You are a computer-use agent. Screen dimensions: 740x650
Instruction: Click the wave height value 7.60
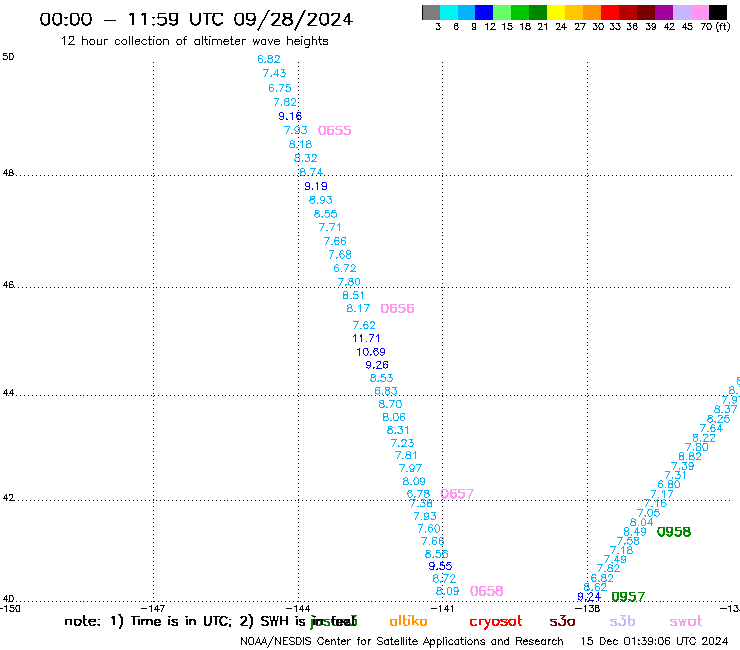click(429, 529)
